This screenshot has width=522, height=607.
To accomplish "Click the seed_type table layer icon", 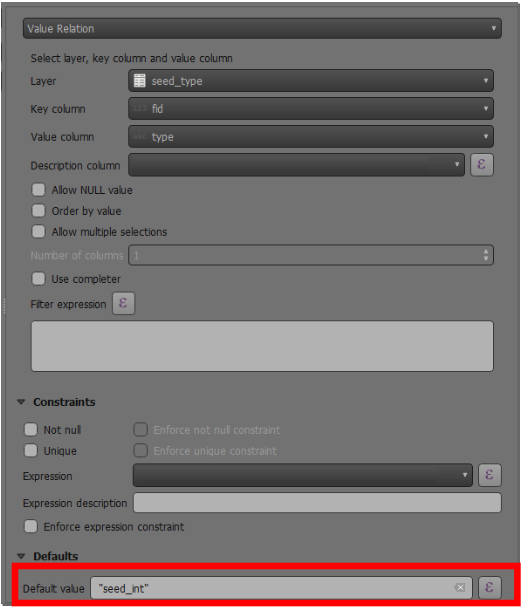I will tap(139, 81).
